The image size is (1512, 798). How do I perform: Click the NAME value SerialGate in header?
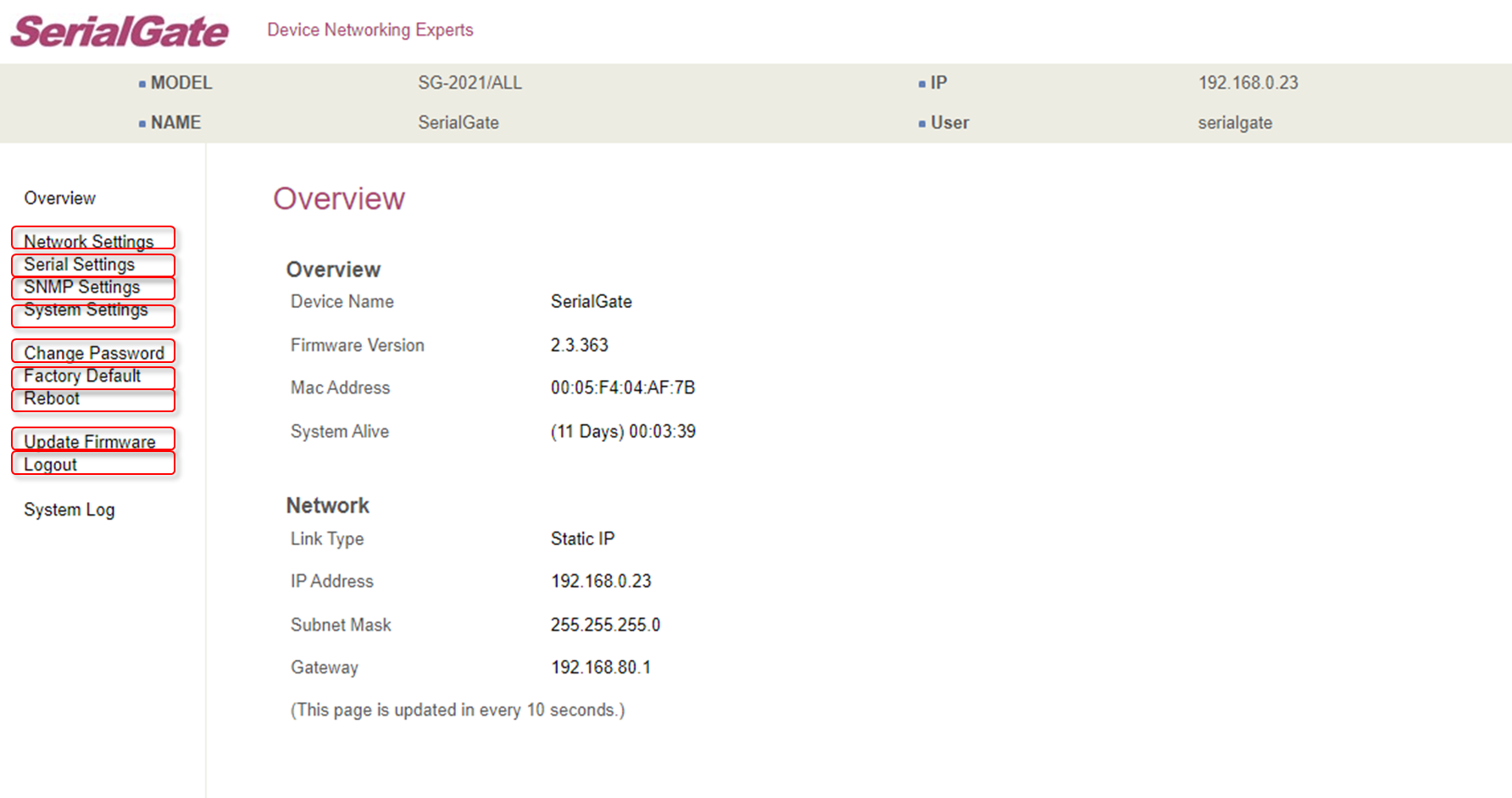(x=459, y=123)
